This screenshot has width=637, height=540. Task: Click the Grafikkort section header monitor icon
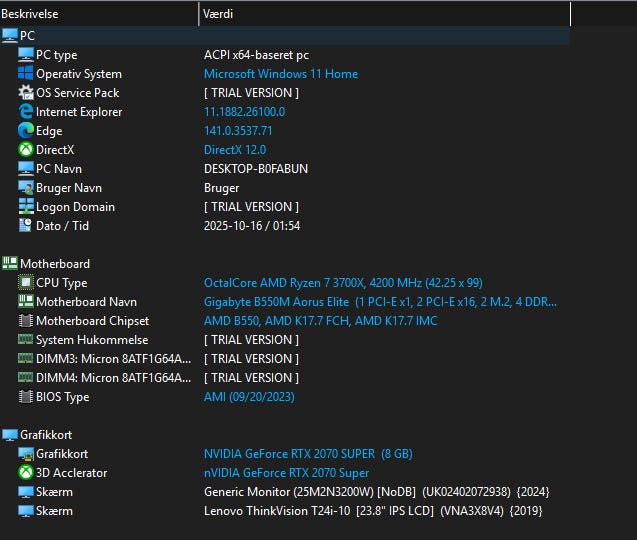(10, 435)
